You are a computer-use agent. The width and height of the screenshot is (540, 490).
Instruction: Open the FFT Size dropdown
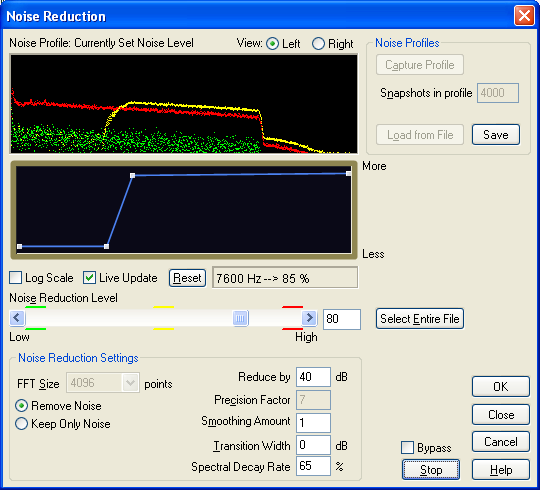[x=130, y=383]
